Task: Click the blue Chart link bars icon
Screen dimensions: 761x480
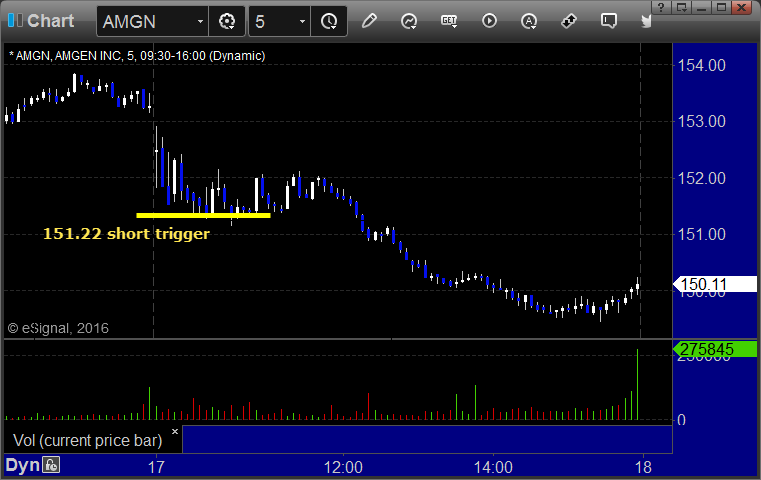Action: tap(15, 20)
